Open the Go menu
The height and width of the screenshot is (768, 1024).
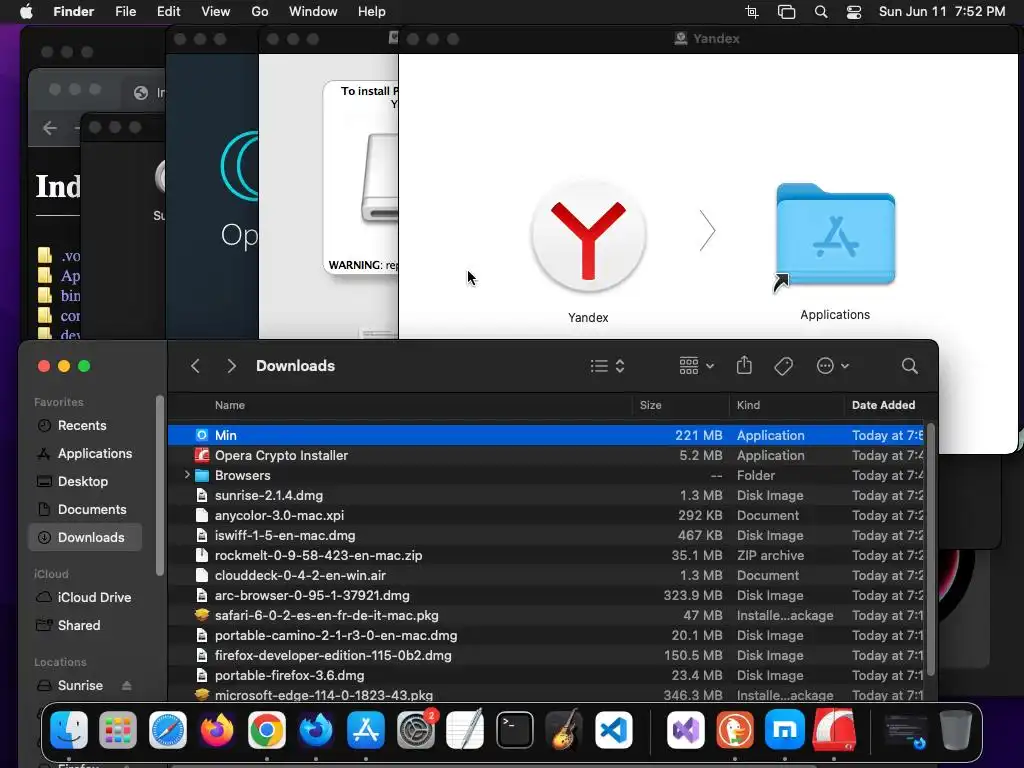pos(260,12)
